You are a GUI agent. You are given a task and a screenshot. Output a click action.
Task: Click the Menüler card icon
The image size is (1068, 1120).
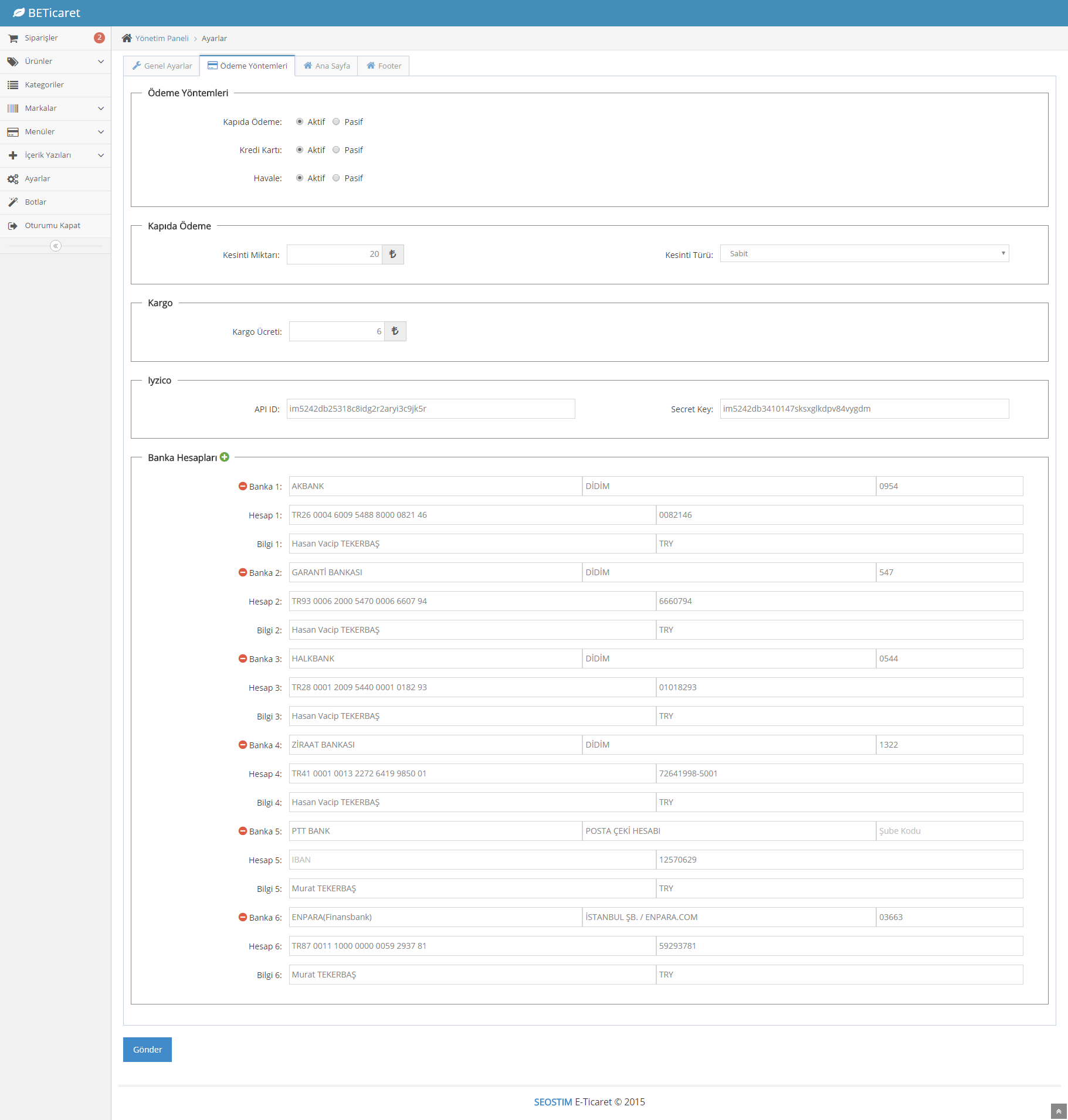pyautogui.click(x=13, y=132)
